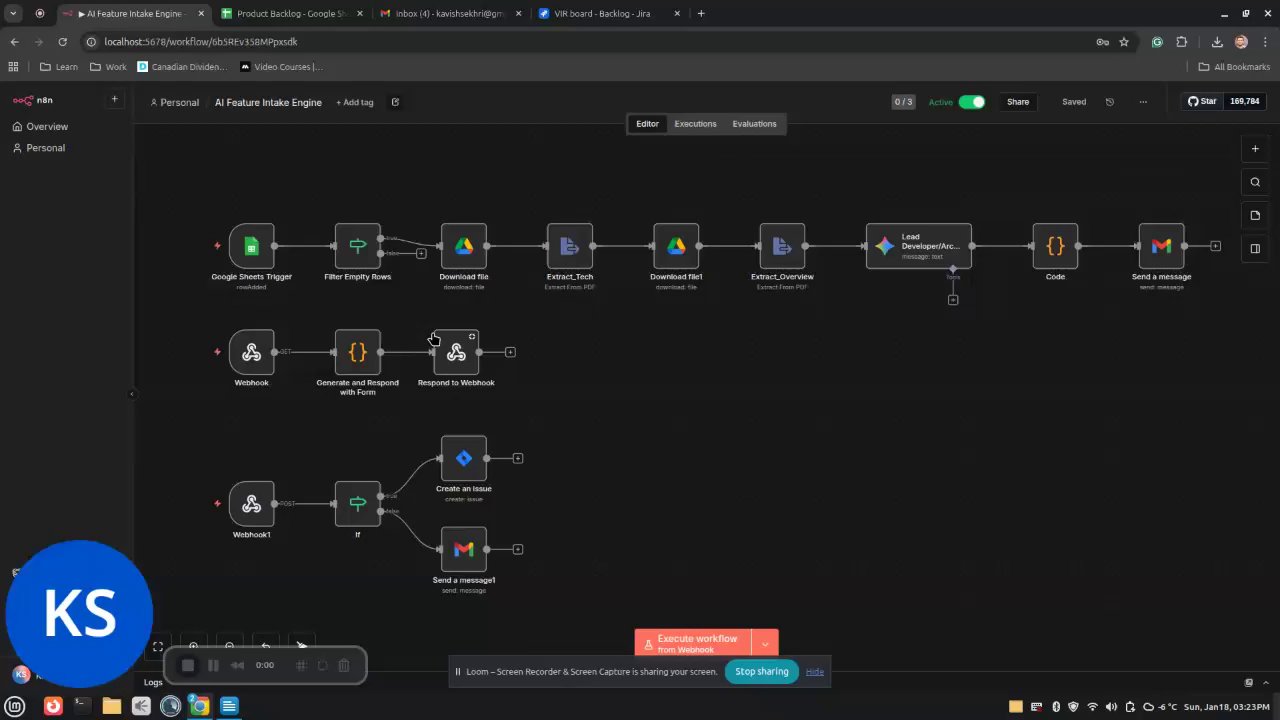Image resolution: width=1280 pixels, height=720 pixels.
Task: Open workflow description icon beside Add tag
Action: click(395, 102)
